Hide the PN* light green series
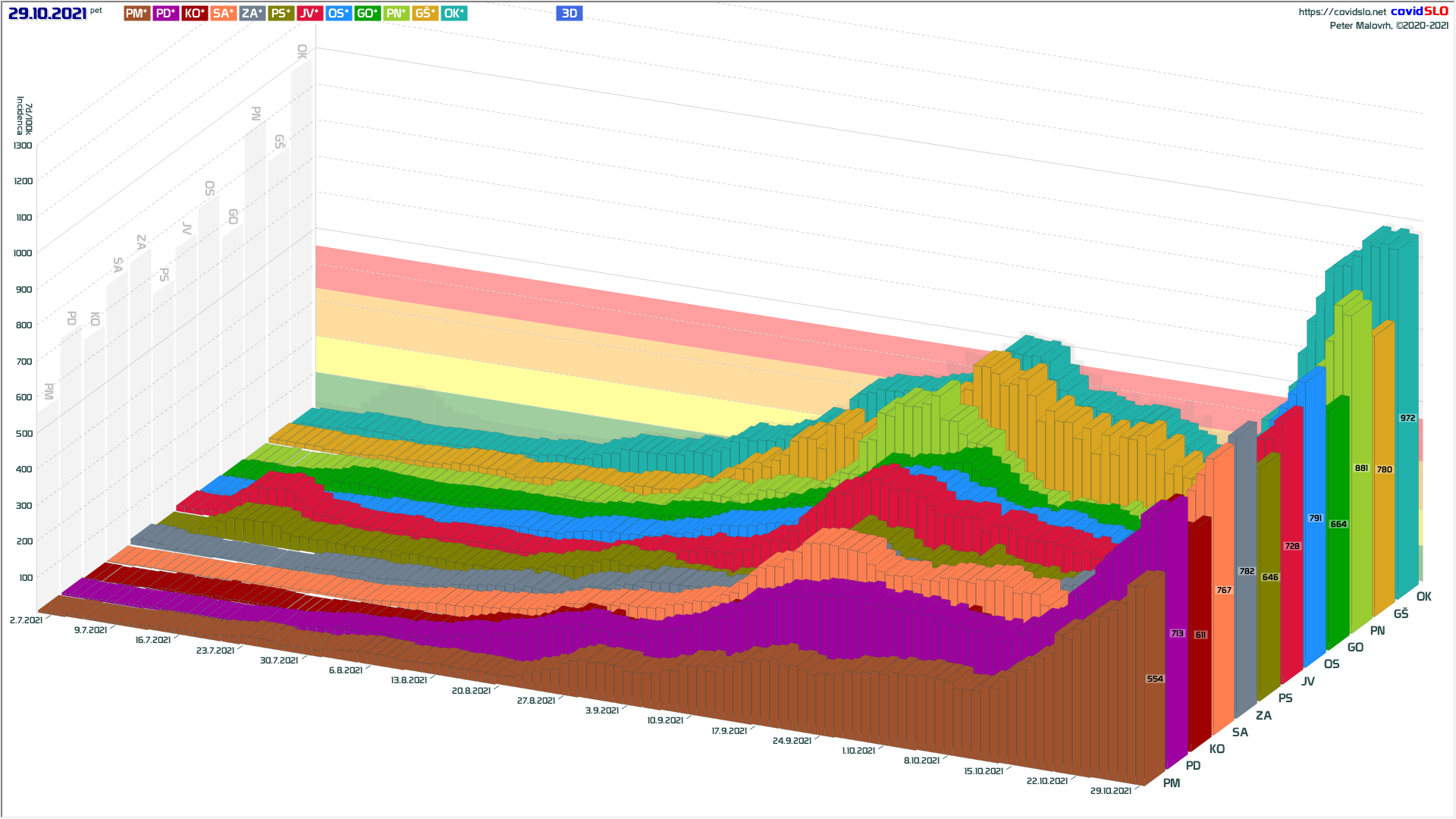1456x819 pixels. (x=396, y=14)
